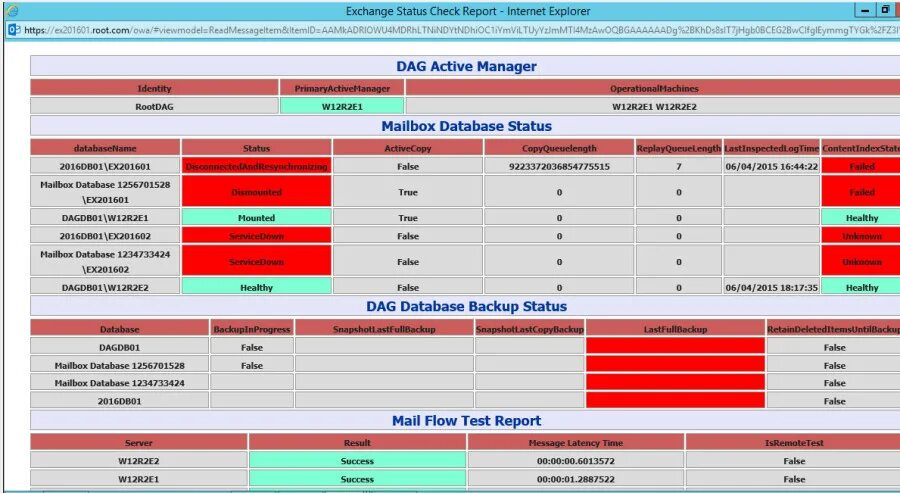
Task: Select the 2016DB01\EX201602 database name
Action: [x=105, y=236]
